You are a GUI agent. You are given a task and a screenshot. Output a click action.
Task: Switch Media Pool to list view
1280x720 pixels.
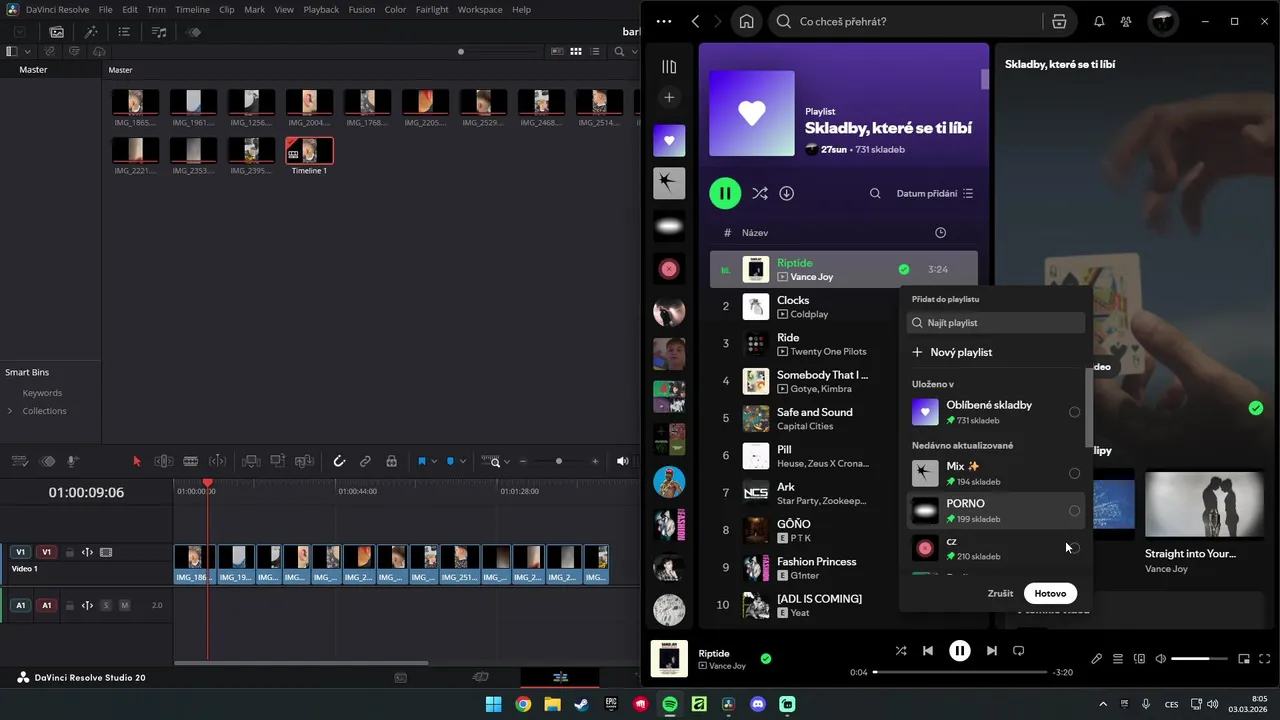pos(593,51)
